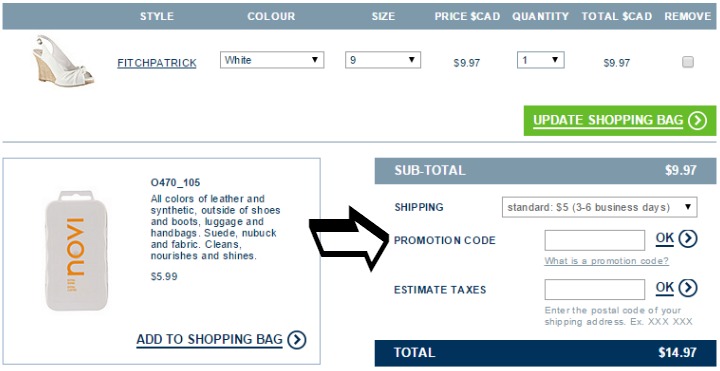Screen dimensions: 720x371
Task: Click OK link for Estimate Taxes
Action: point(664,287)
